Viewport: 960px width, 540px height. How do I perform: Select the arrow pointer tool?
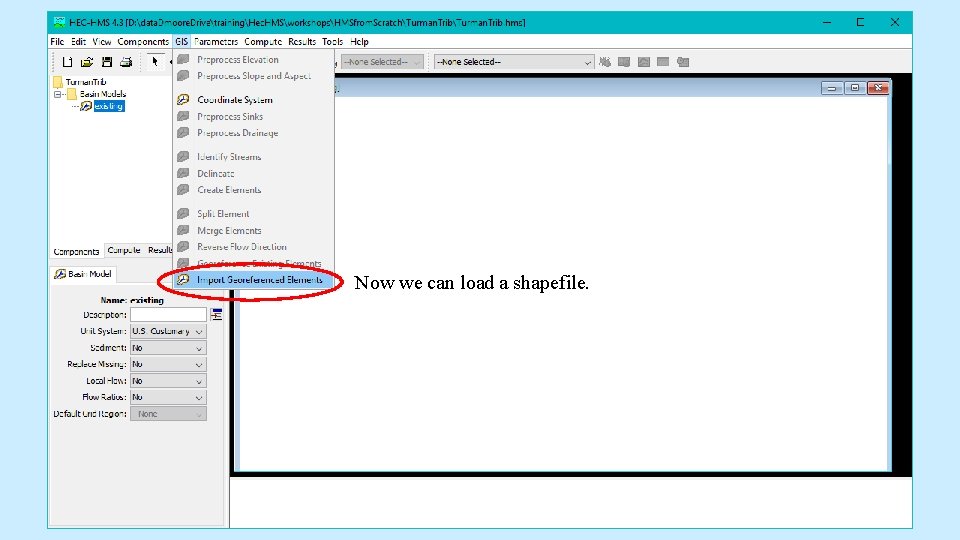pyautogui.click(x=155, y=62)
